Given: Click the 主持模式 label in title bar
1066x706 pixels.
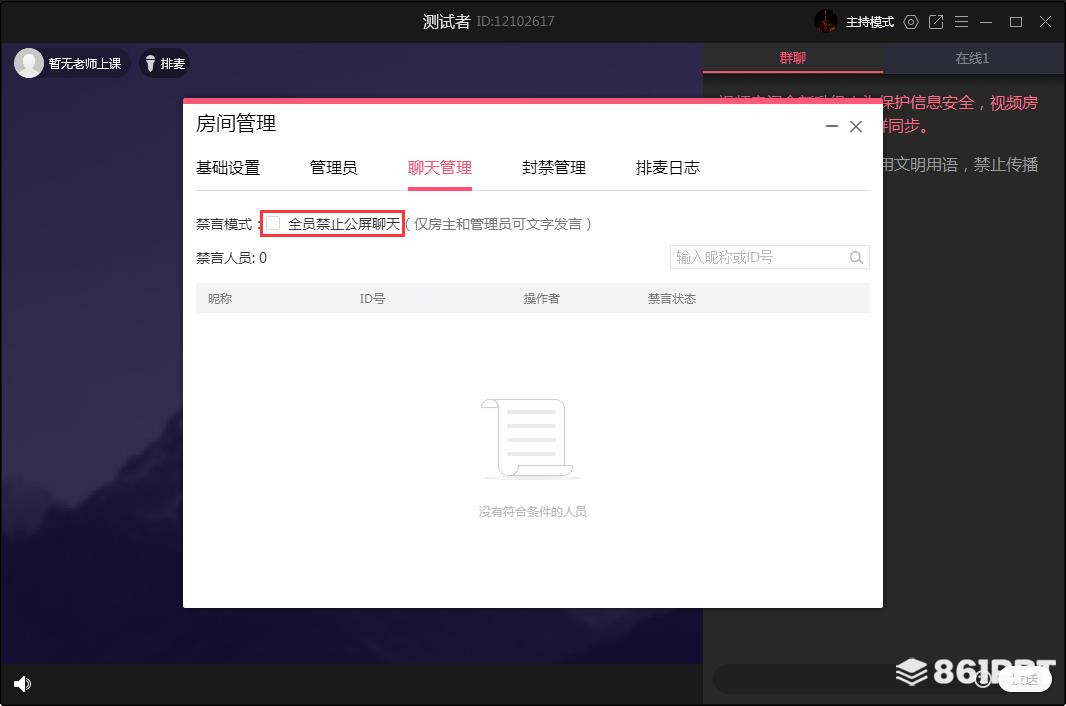Looking at the screenshot, I should click(x=870, y=22).
